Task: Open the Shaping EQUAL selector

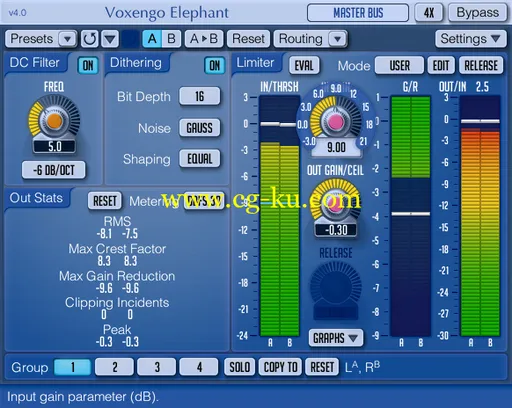Action: click(x=200, y=159)
